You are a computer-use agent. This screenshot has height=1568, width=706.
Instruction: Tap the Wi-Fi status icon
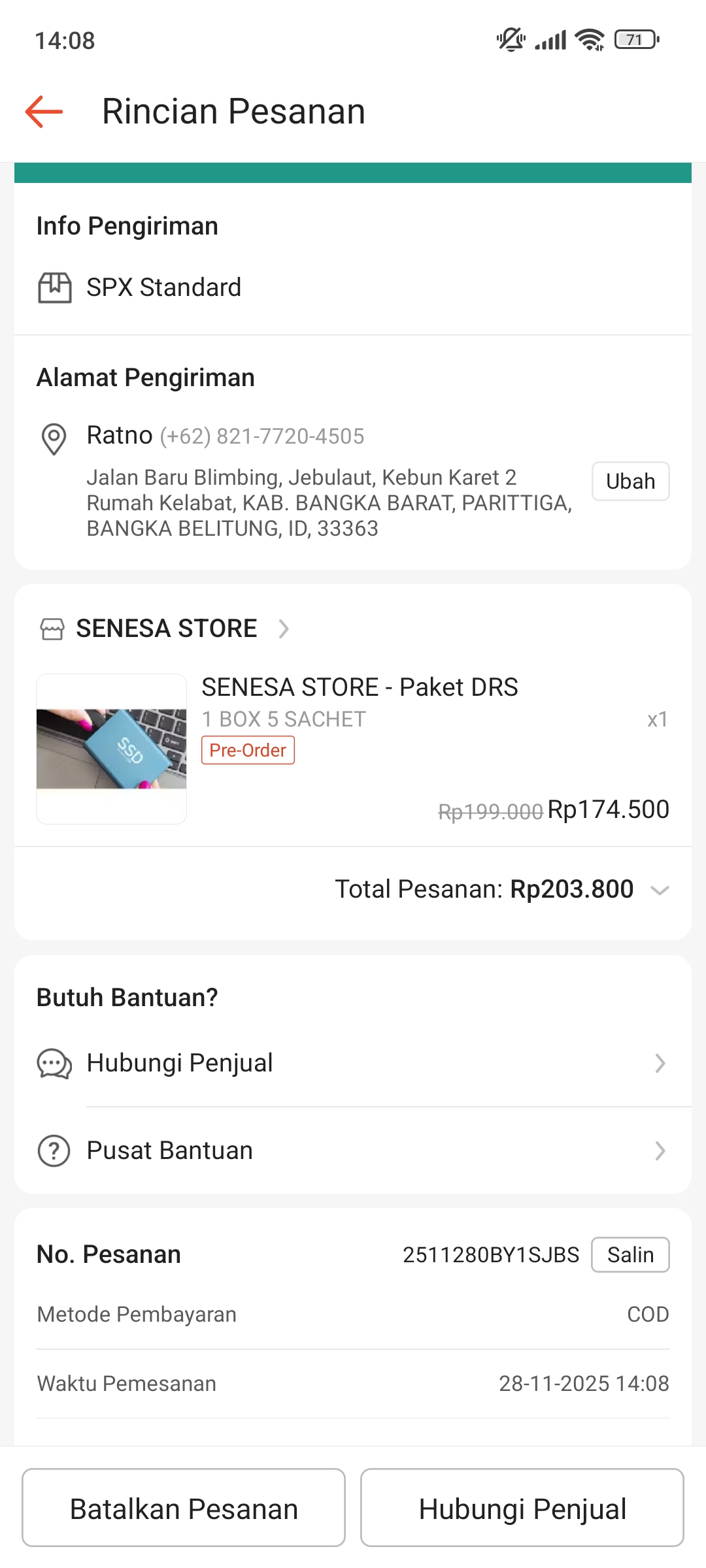590,41
